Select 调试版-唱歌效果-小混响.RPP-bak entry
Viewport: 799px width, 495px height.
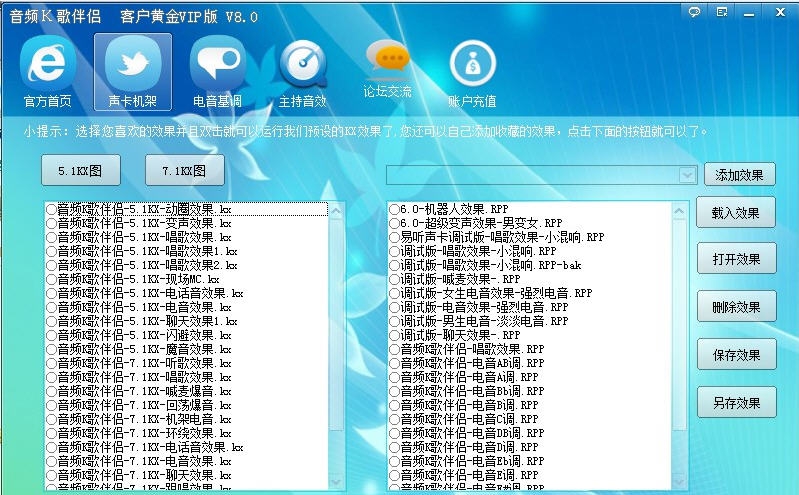click(x=485, y=265)
